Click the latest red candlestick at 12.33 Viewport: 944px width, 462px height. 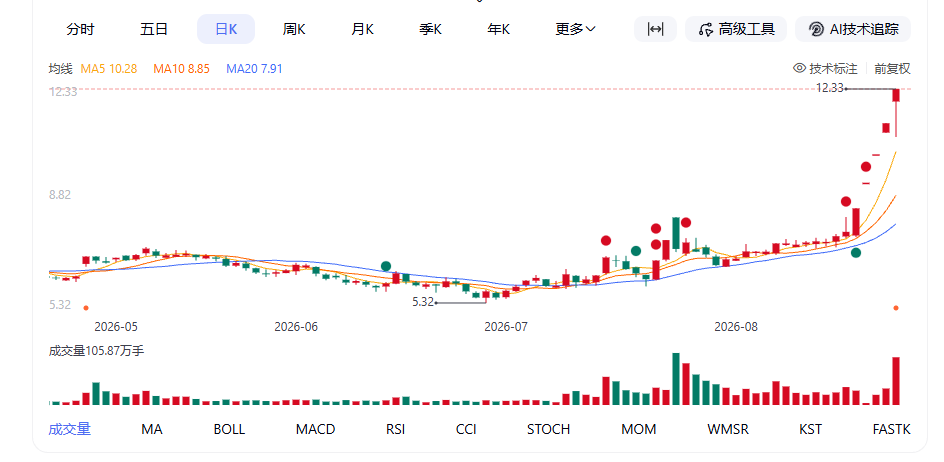(x=896, y=113)
